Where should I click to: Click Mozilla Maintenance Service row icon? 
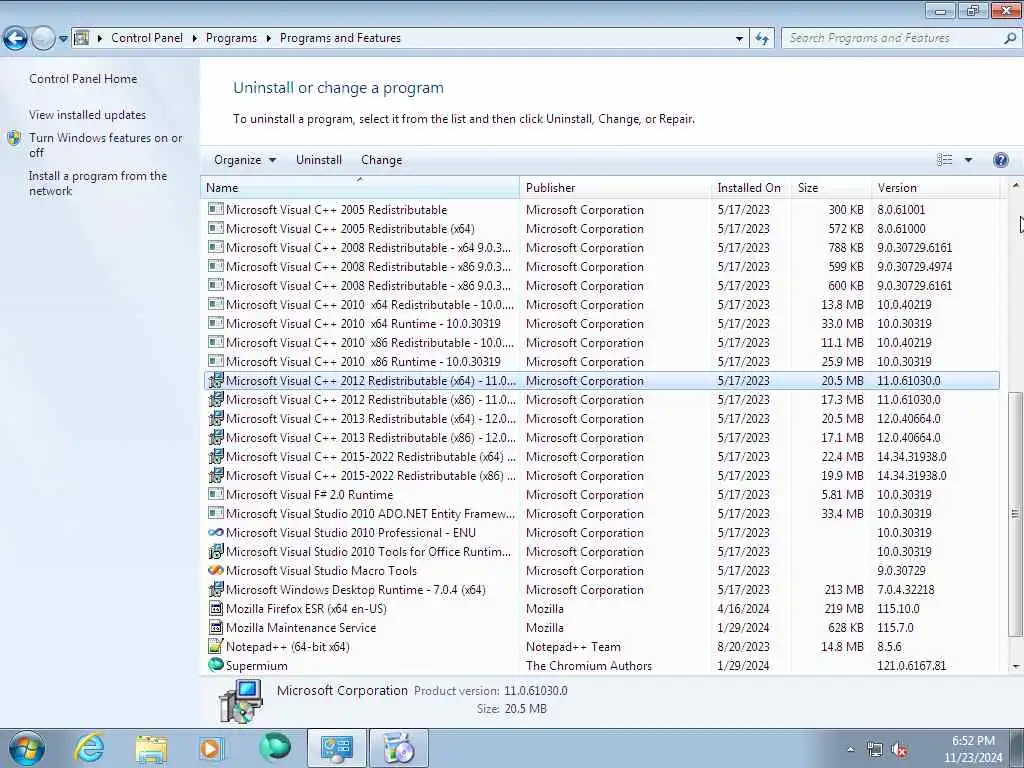point(216,627)
